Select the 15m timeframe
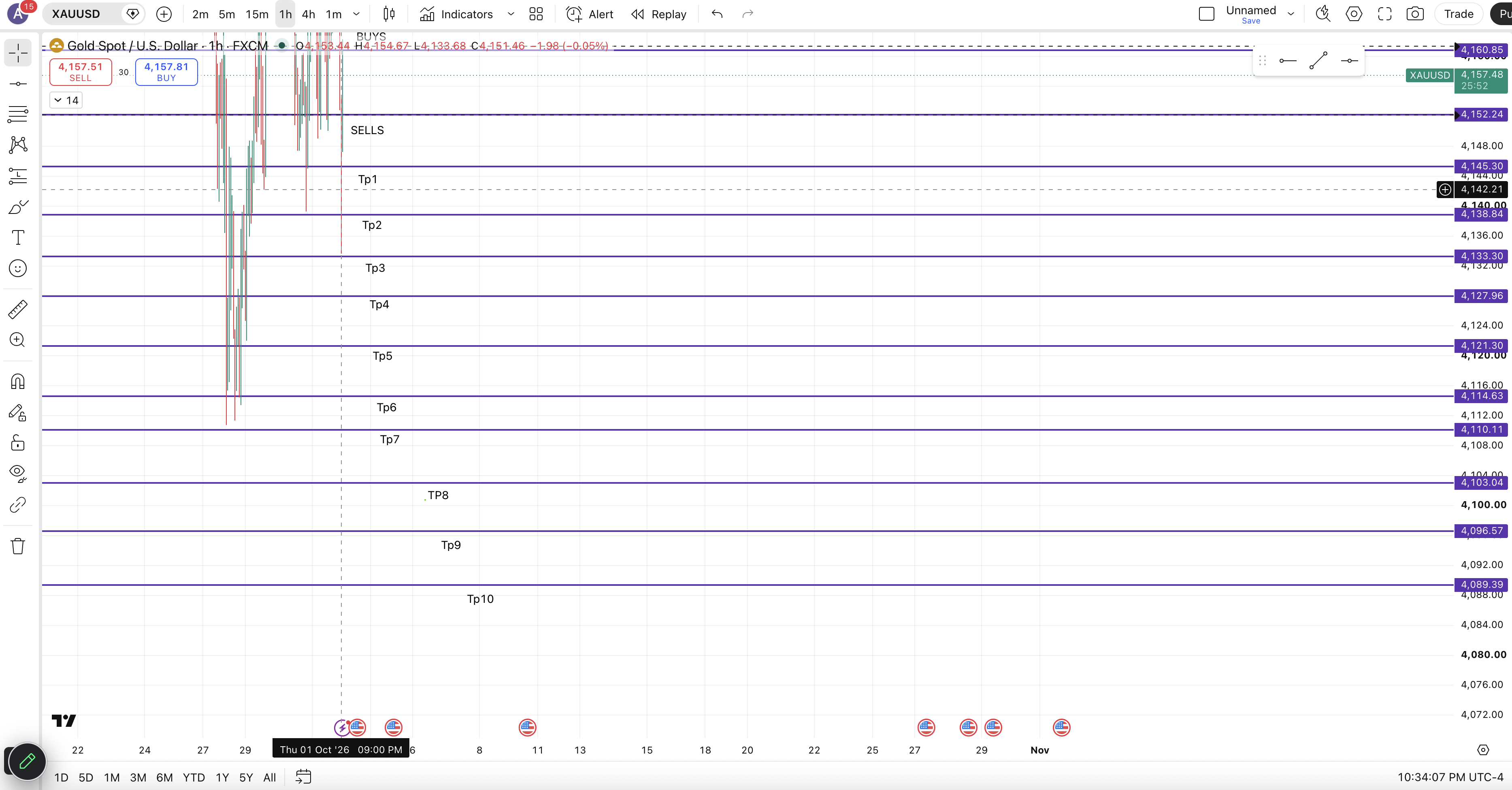 pyautogui.click(x=256, y=14)
